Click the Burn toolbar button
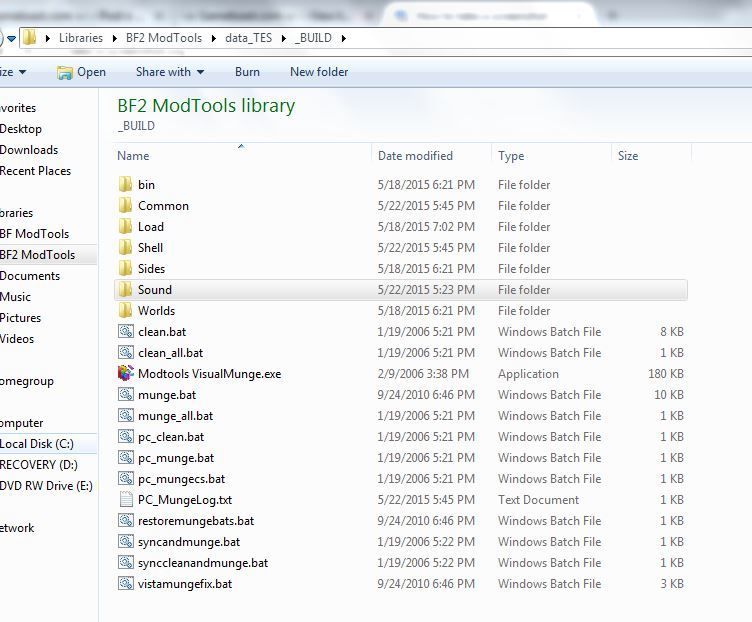The image size is (752, 622). [247, 72]
